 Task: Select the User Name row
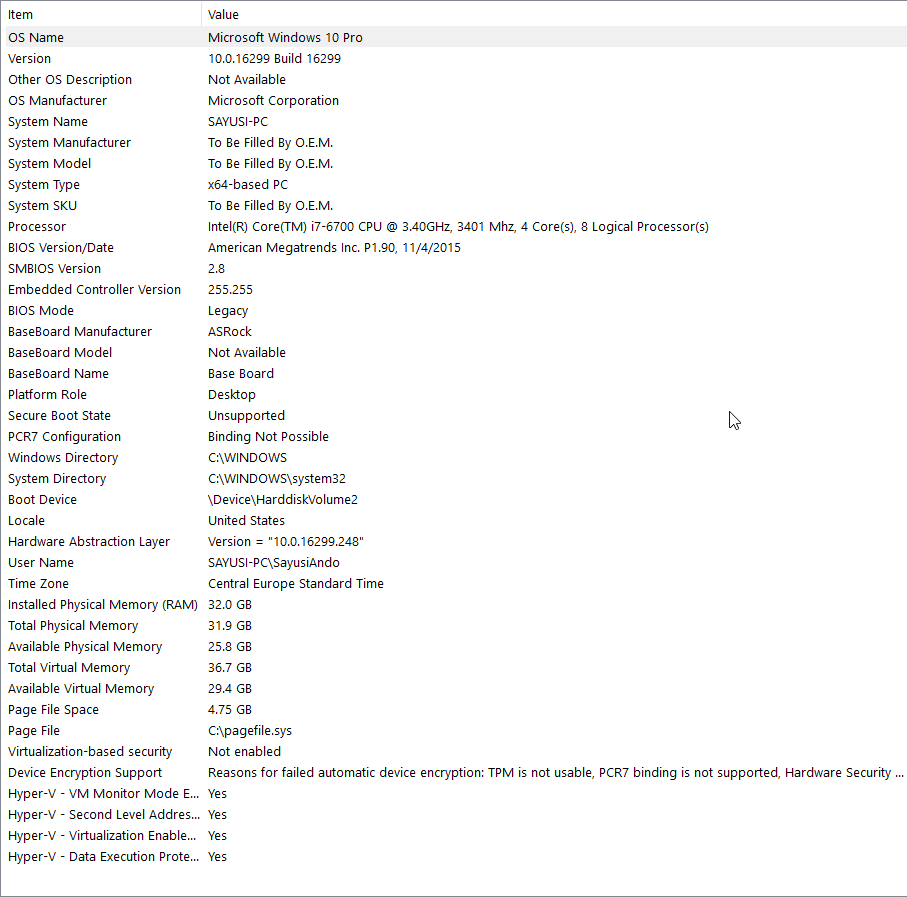(x=456, y=563)
